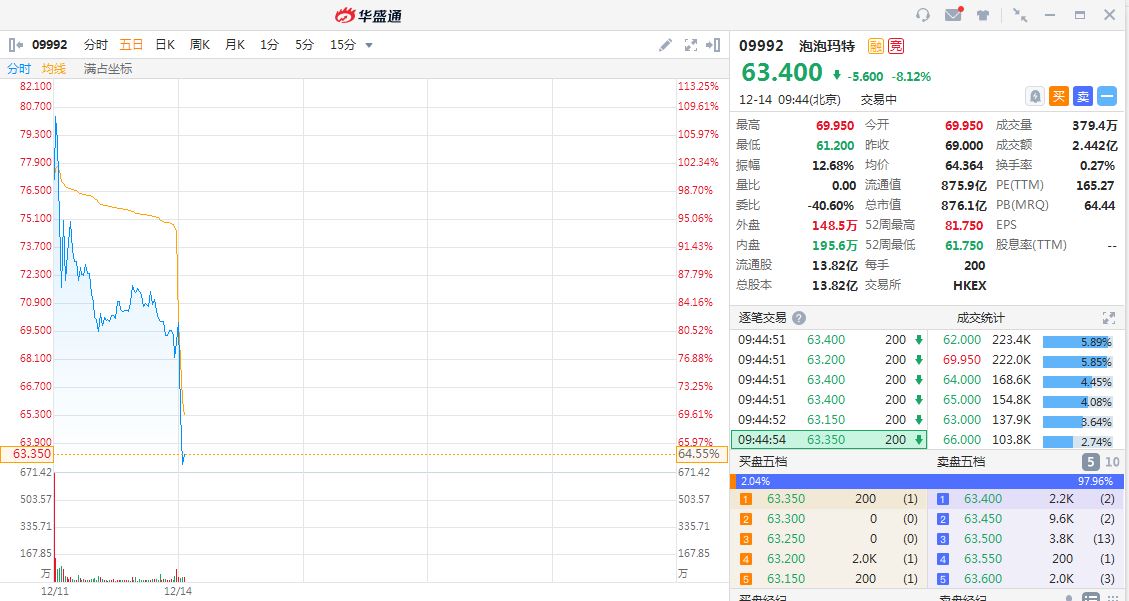The height and width of the screenshot is (601, 1129).
Task: Set a price alert with bell icon
Action: click(1035, 96)
